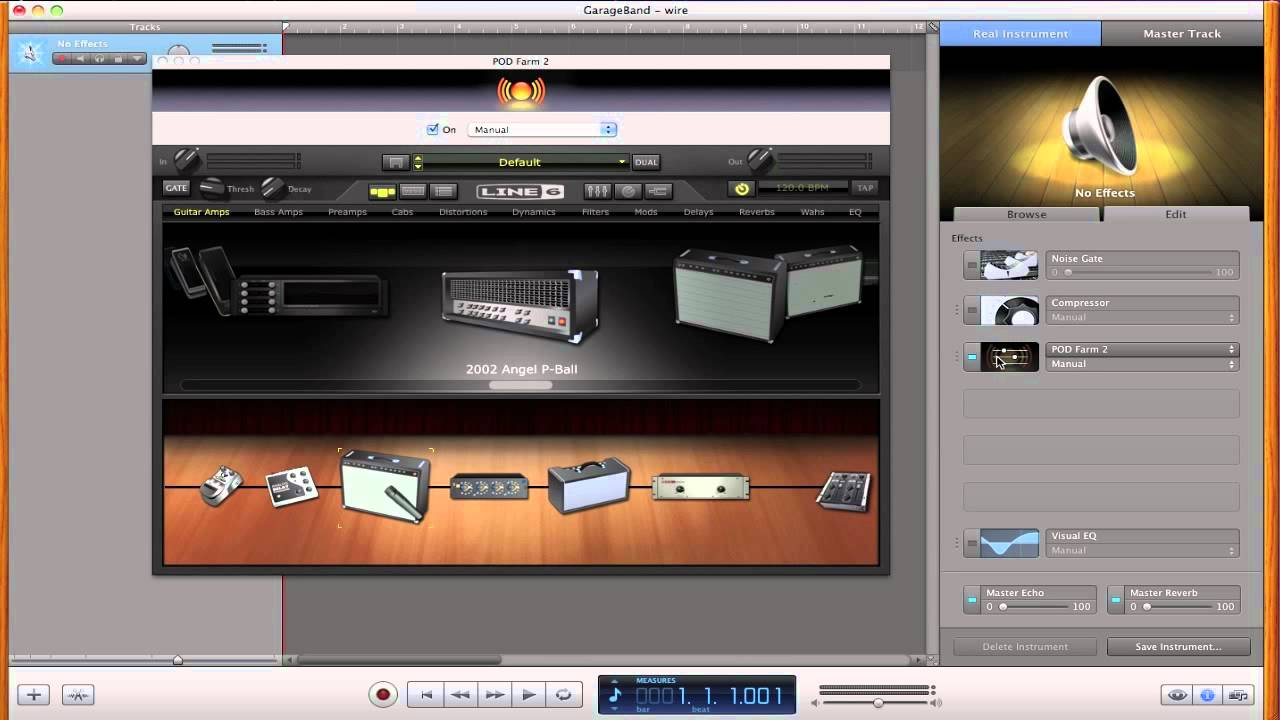Toggle the cycle region button
Screen dimensions: 1280x720
tap(564, 695)
